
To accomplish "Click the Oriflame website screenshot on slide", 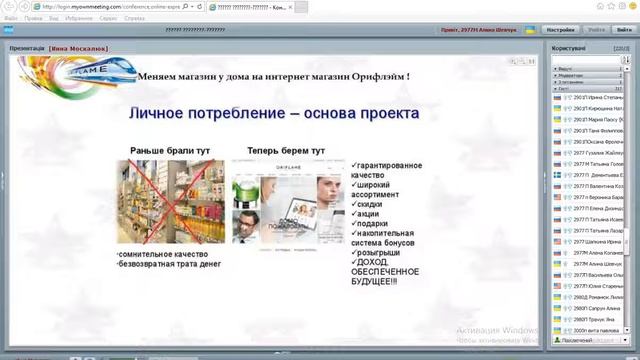I will (288, 205).
